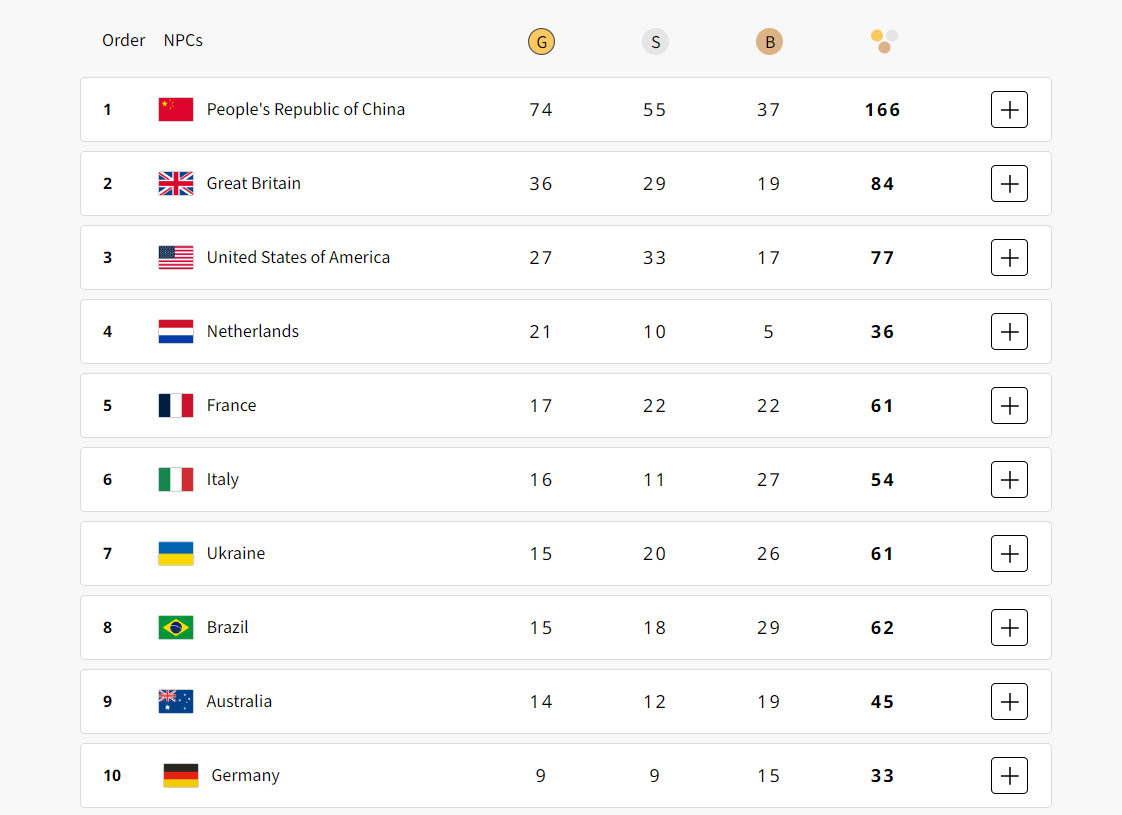Image resolution: width=1122 pixels, height=815 pixels.
Task: Expand the United States of America row
Action: pyautogui.click(x=1009, y=257)
